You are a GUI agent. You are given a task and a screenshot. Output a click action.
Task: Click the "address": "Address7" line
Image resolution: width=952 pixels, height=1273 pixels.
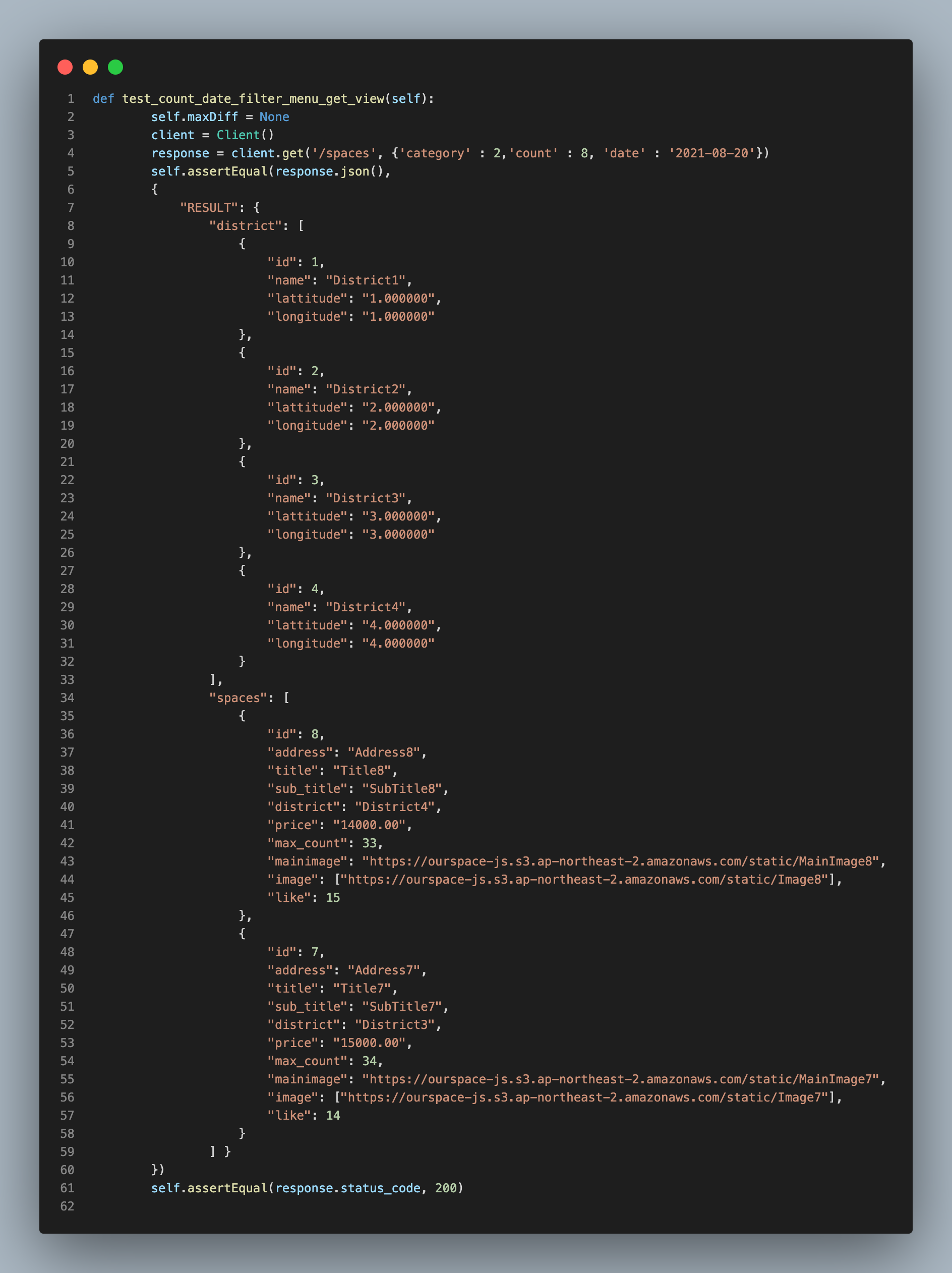[x=347, y=970]
